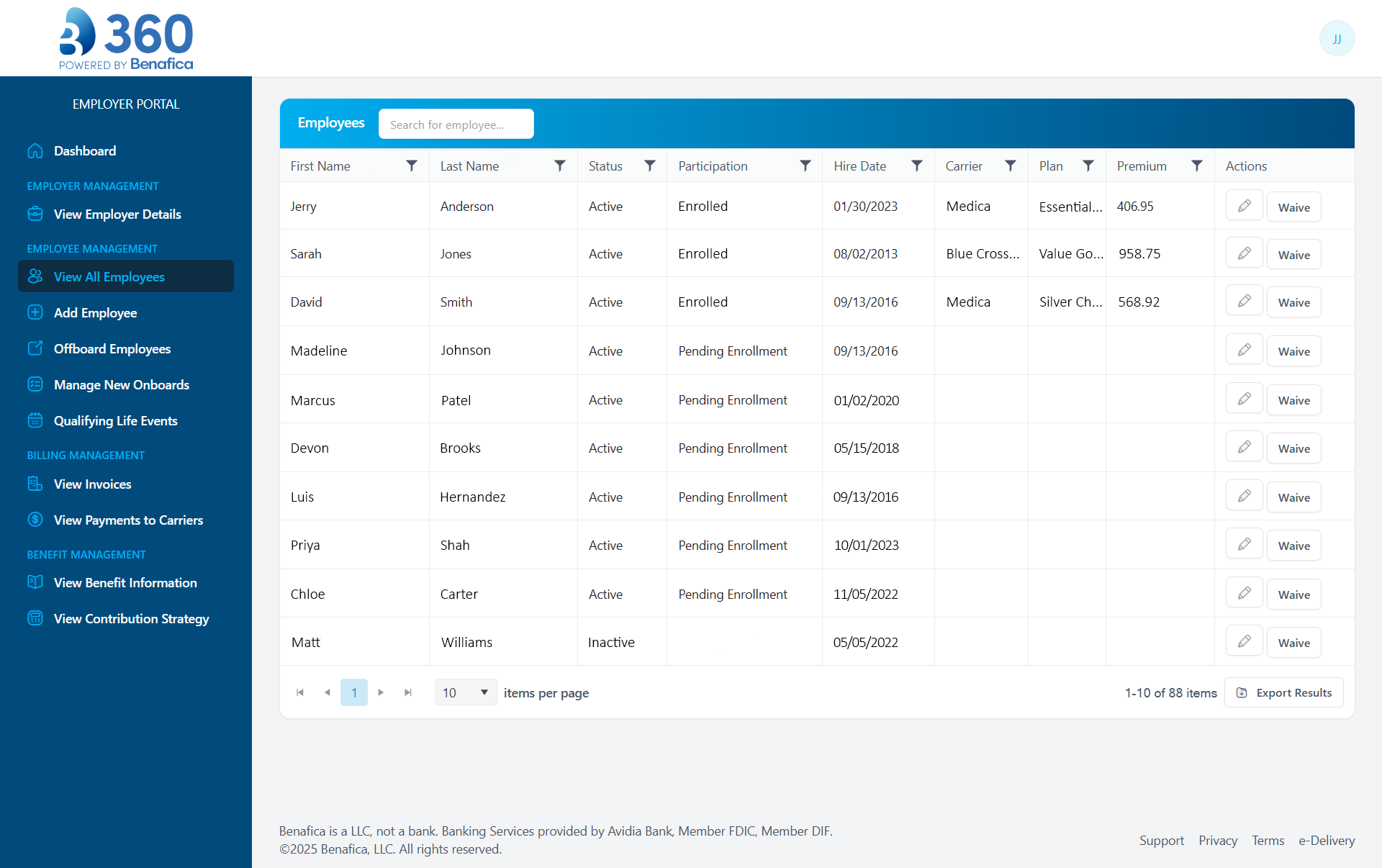
Task: Open the Hire Date column filter
Action: click(x=917, y=166)
